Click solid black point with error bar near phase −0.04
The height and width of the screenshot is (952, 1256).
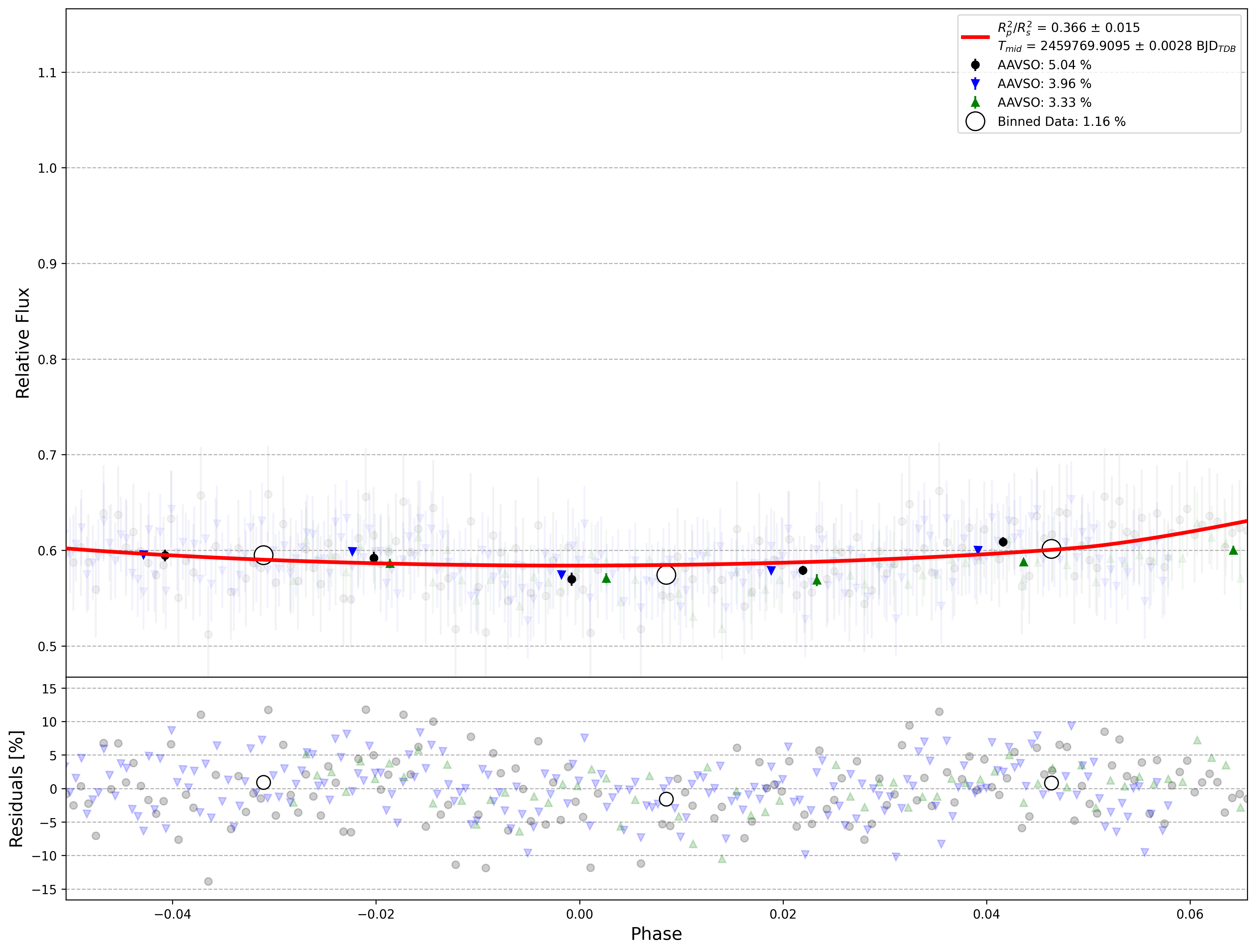(x=165, y=555)
